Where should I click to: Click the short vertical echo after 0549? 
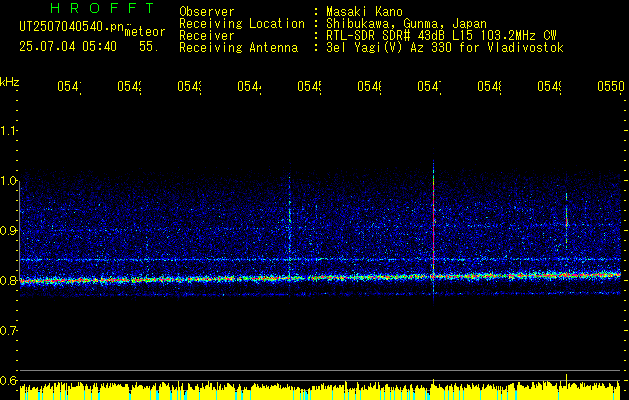tap(567, 219)
